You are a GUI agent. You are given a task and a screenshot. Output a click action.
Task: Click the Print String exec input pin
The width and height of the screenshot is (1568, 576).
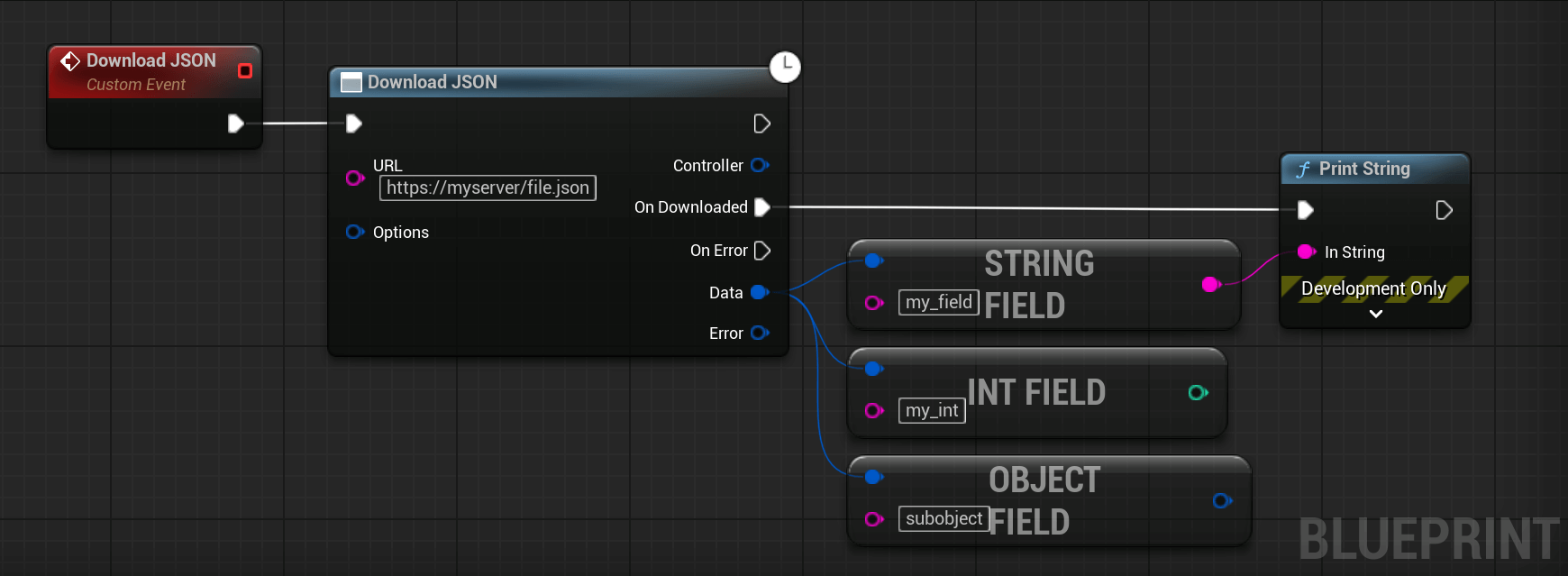pos(1306,210)
